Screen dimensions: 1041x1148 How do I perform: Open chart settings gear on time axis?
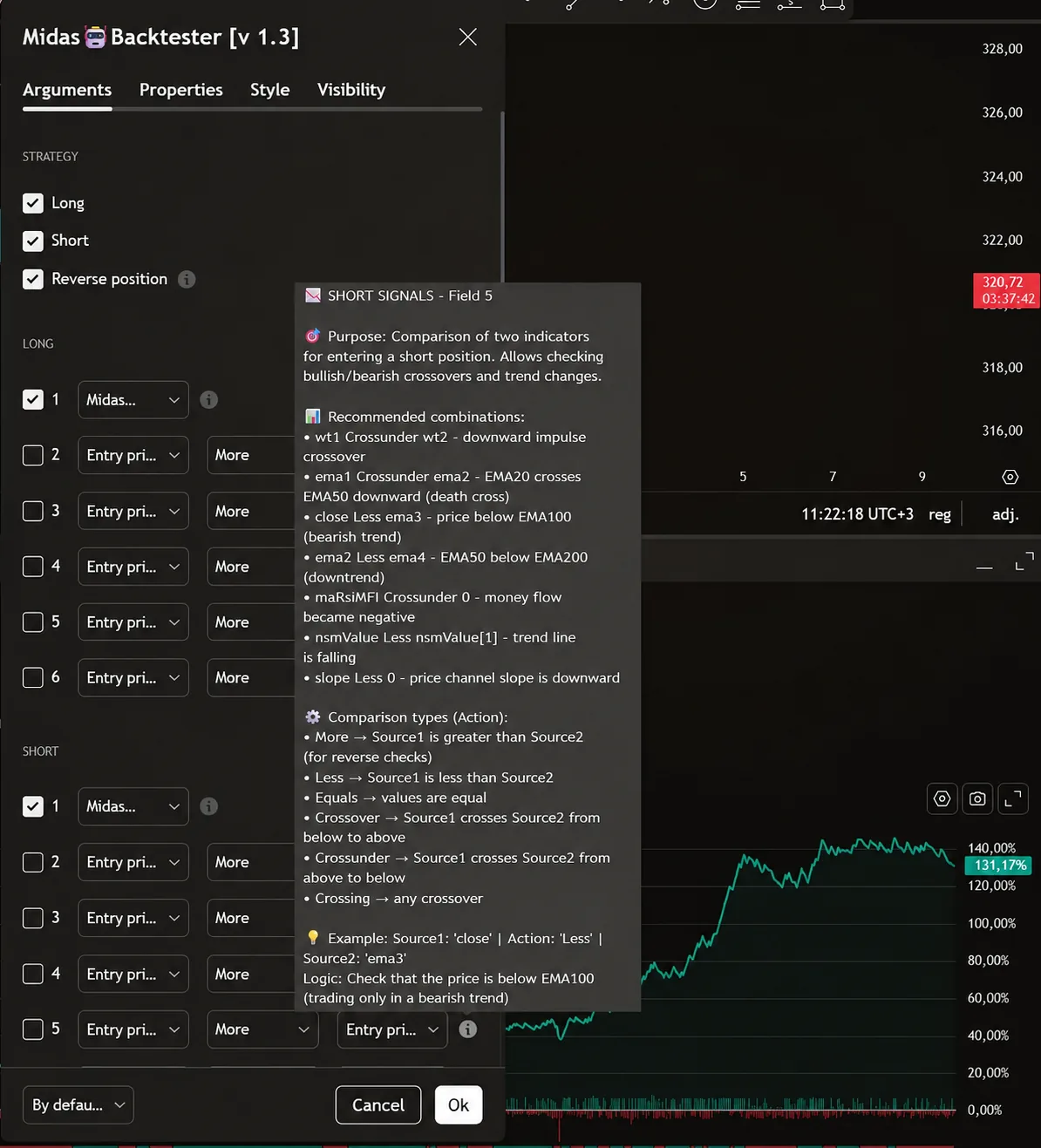tap(1010, 477)
